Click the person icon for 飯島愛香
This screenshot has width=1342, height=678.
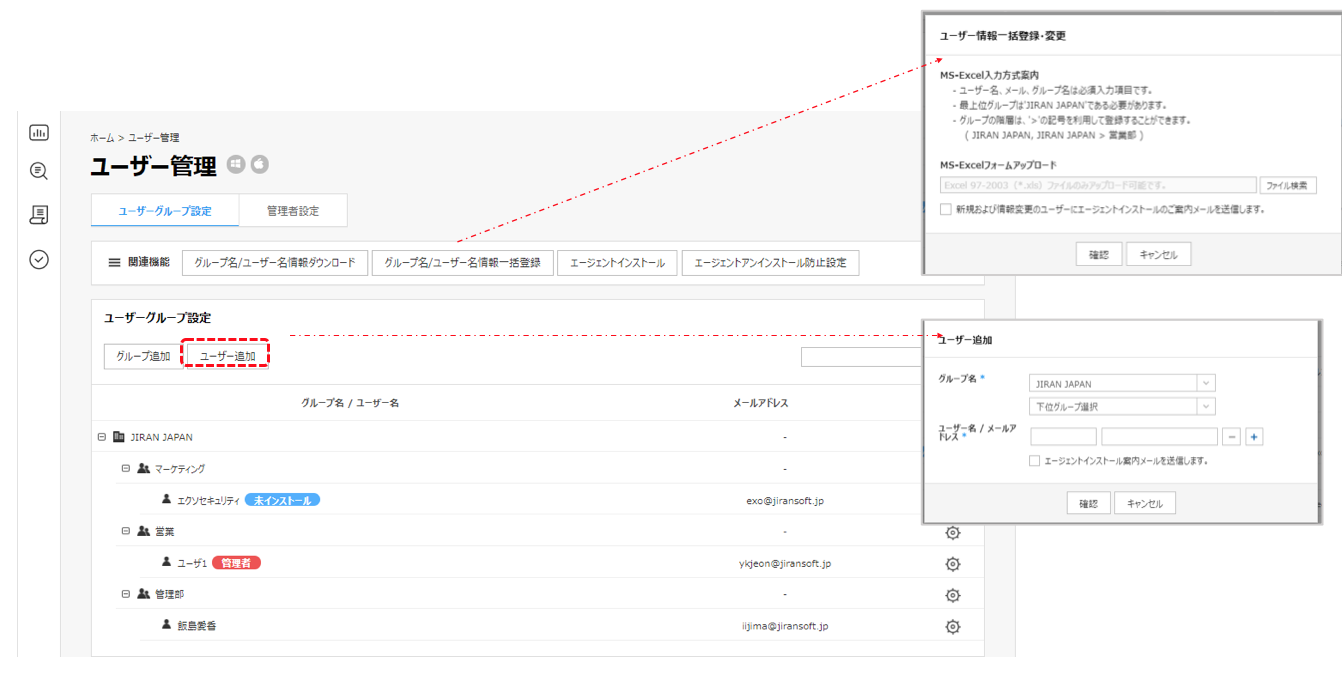tap(167, 625)
